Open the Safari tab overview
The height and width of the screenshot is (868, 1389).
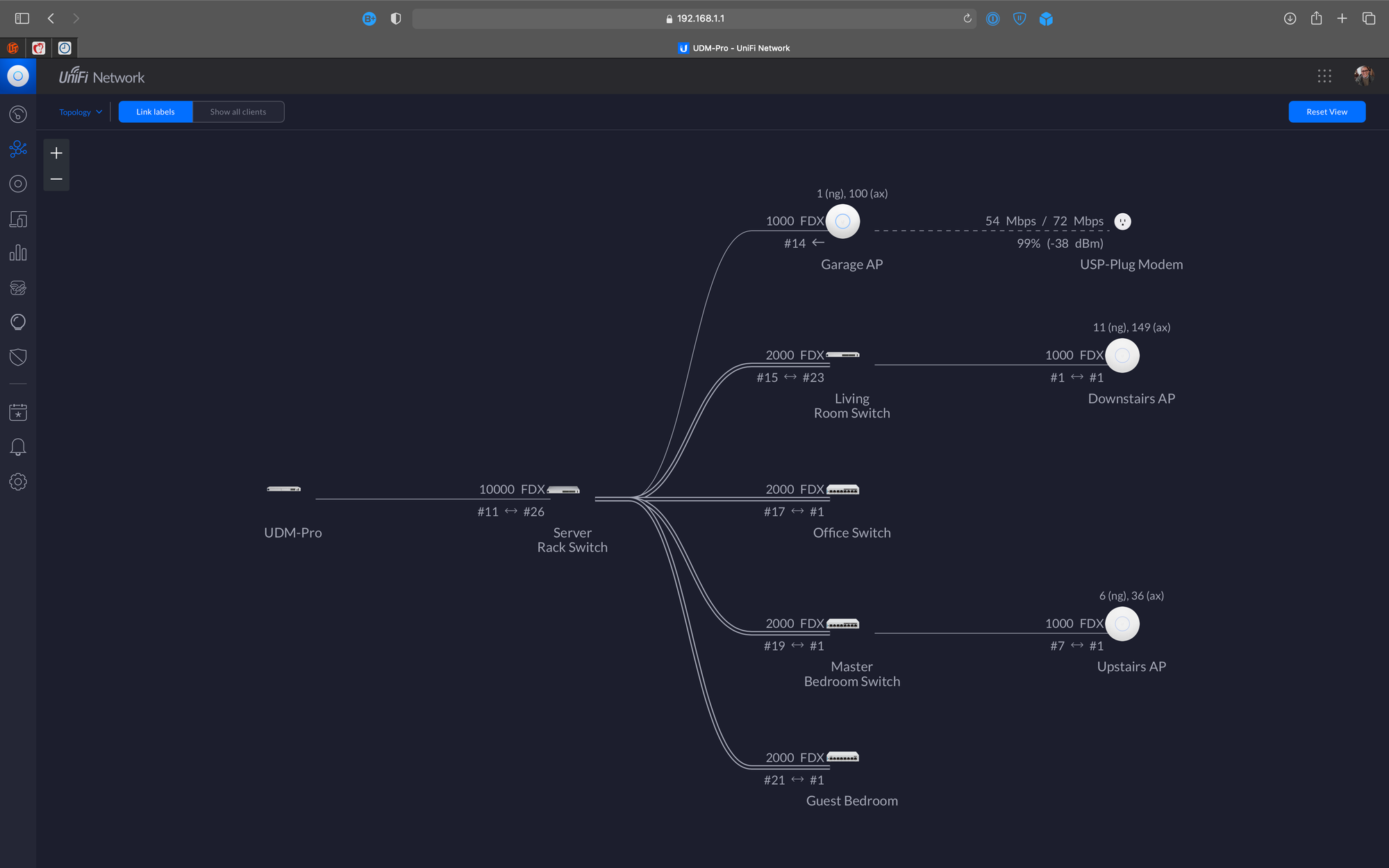tap(1368, 19)
